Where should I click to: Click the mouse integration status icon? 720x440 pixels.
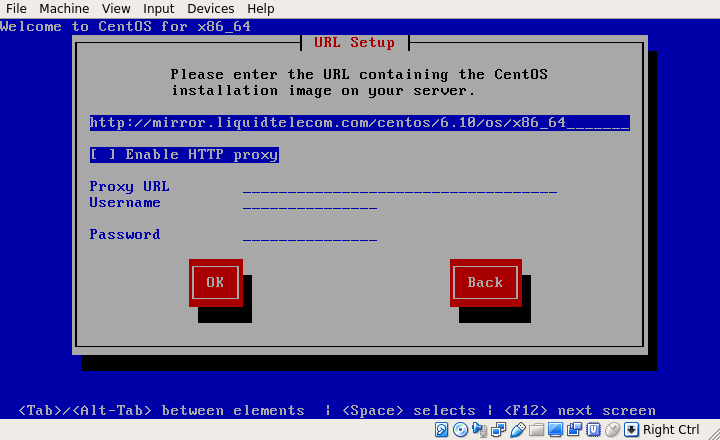click(x=612, y=430)
